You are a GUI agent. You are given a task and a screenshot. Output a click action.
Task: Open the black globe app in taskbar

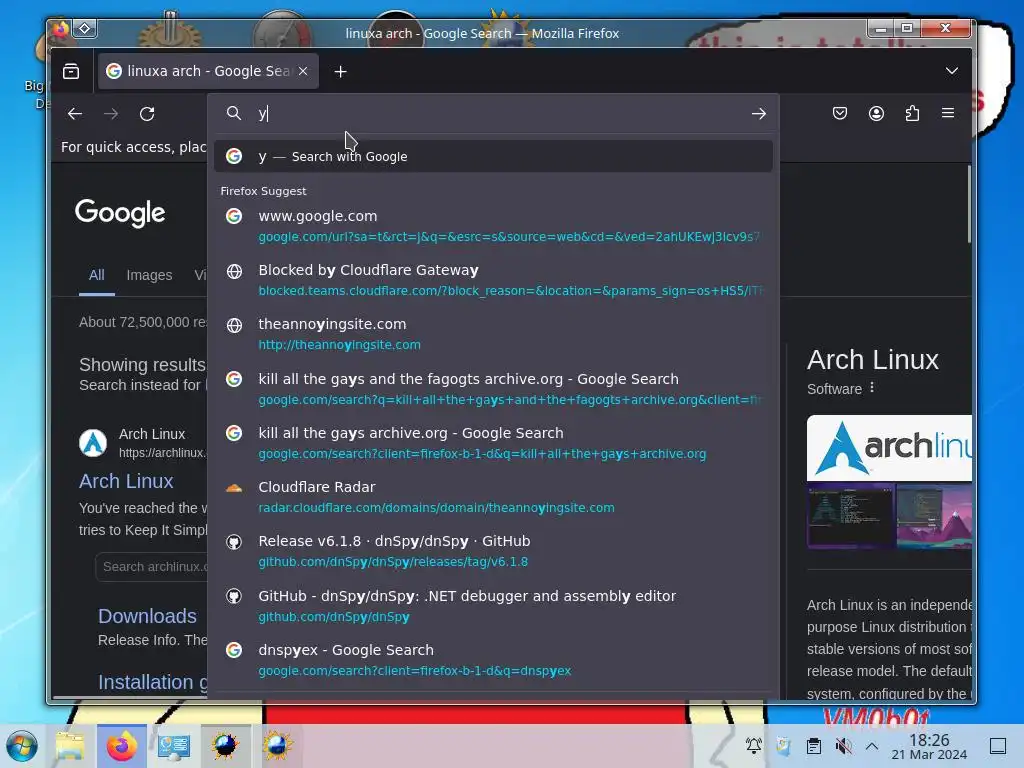(225, 746)
